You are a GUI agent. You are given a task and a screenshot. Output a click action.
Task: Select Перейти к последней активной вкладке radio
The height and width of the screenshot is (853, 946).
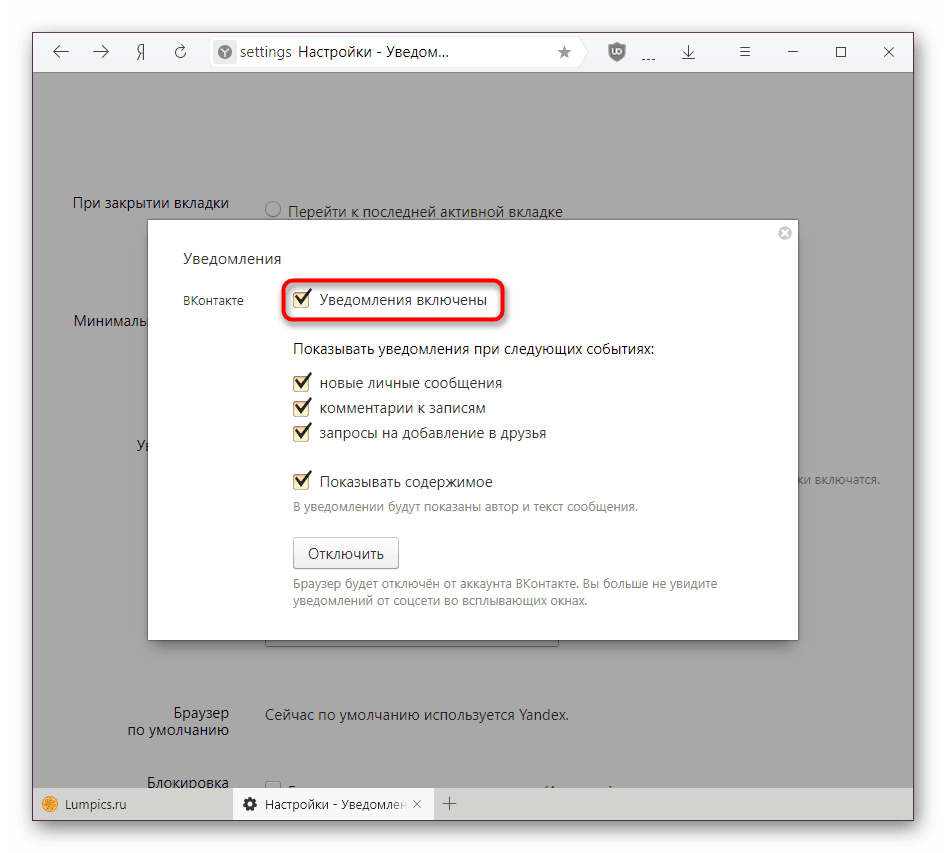pos(273,209)
